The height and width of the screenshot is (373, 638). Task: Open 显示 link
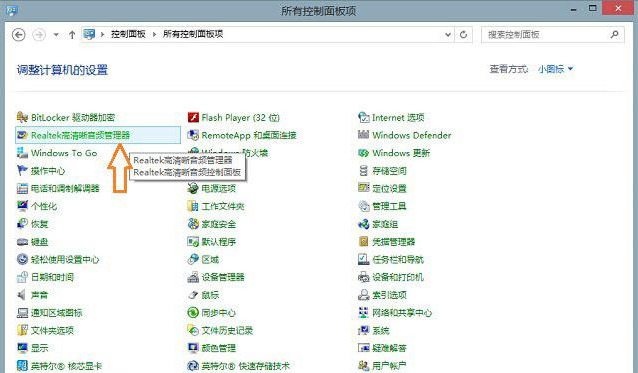coord(39,348)
